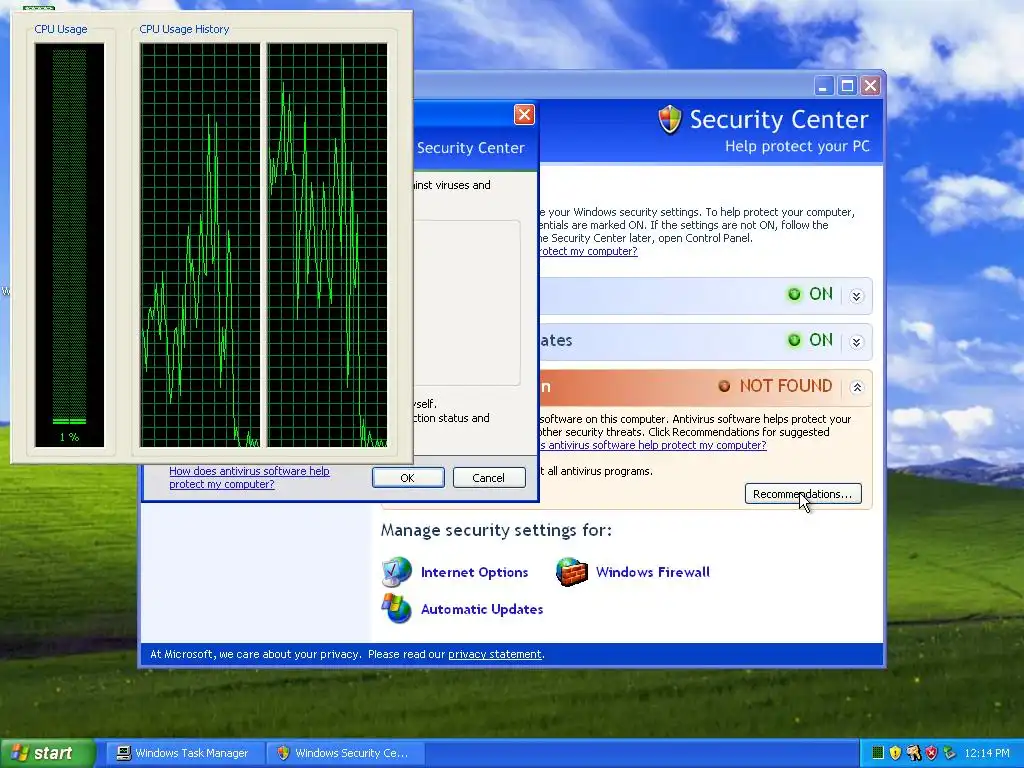Expand the first ON security section
Viewport: 1024px width, 768px height.
point(857,296)
